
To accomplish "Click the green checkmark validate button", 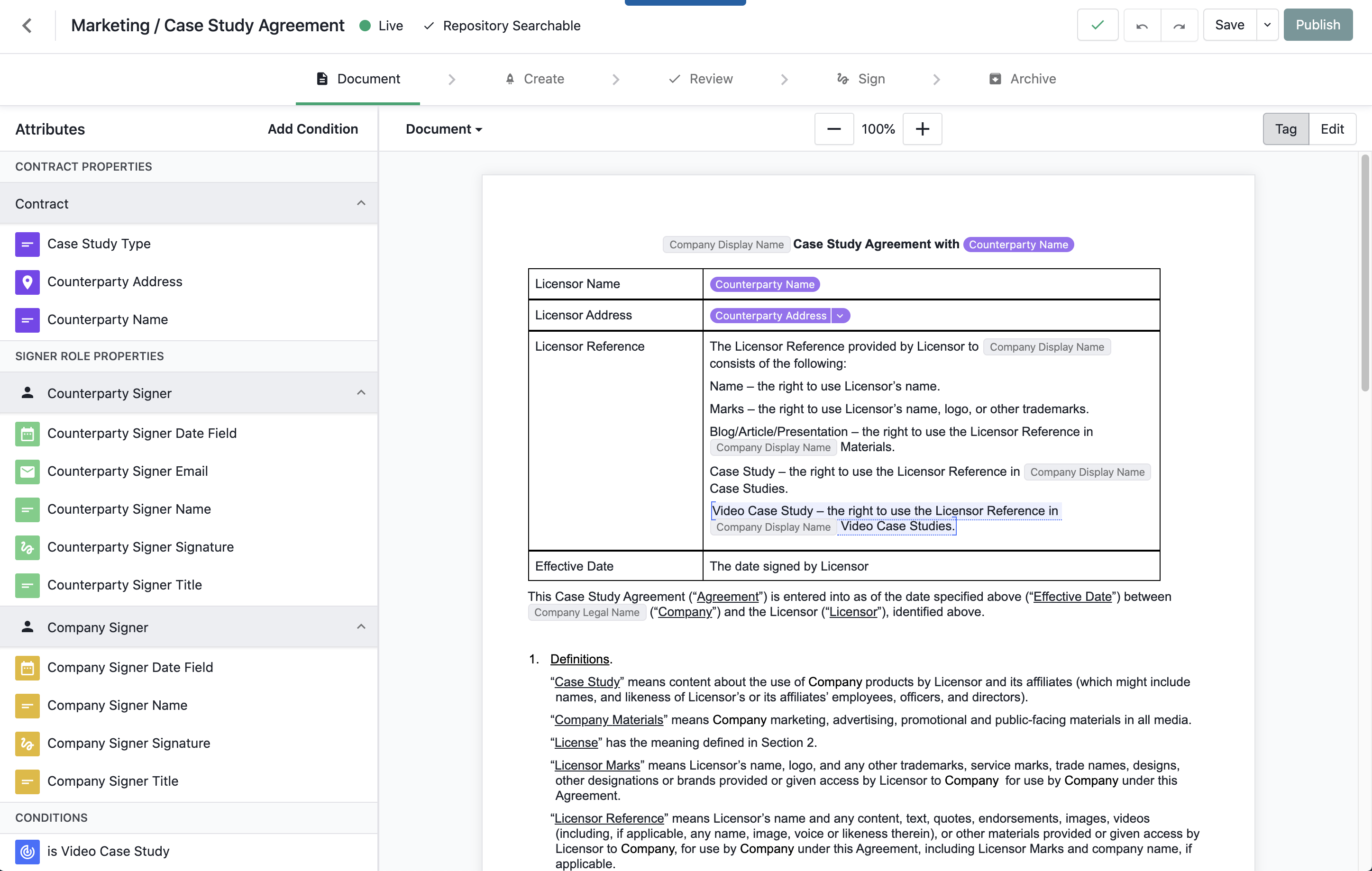I will [x=1098, y=25].
